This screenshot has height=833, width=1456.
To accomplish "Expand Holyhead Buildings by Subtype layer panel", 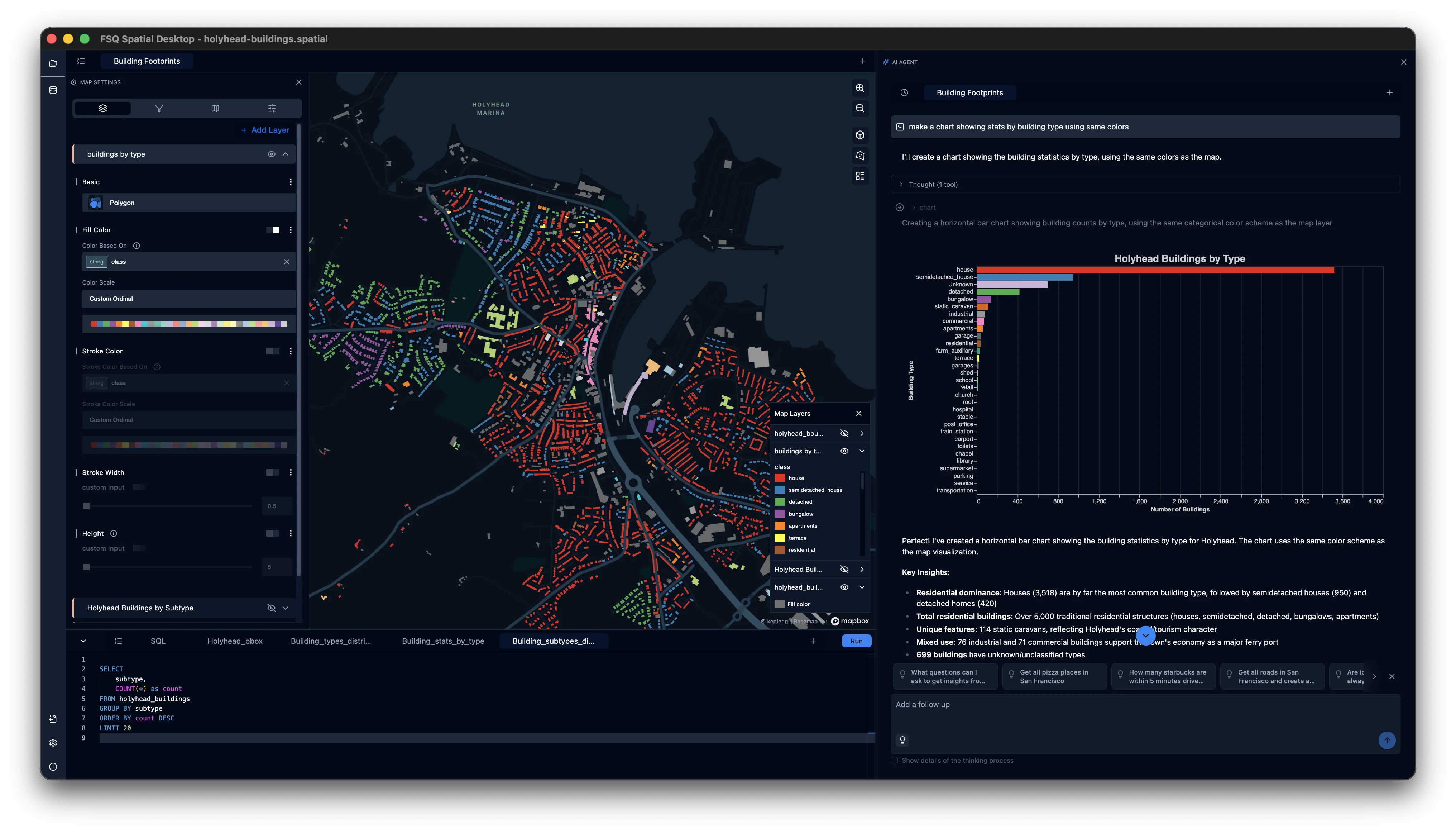I will point(286,608).
